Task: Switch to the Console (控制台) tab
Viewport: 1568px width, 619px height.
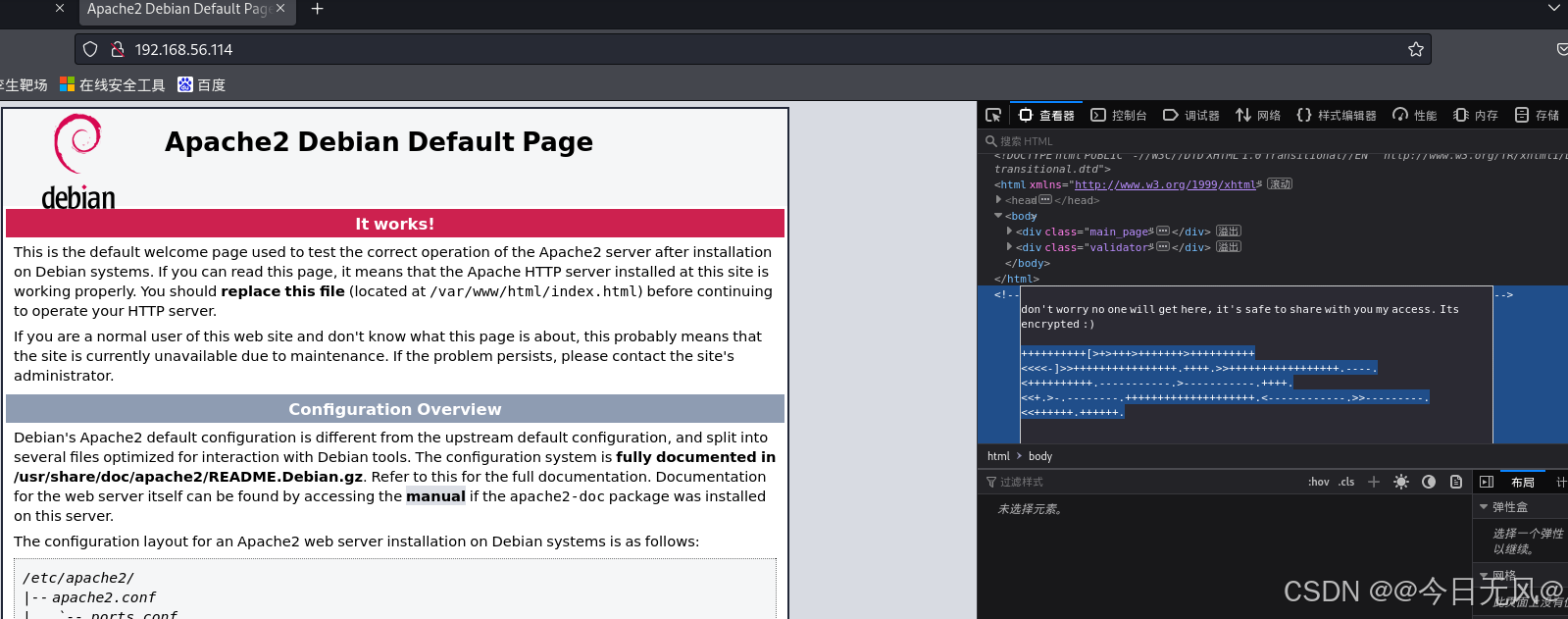Action: tap(1119, 115)
